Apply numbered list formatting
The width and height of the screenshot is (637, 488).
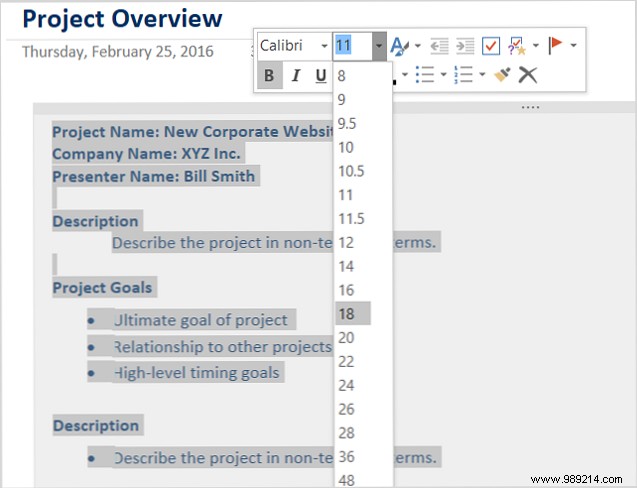463,75
